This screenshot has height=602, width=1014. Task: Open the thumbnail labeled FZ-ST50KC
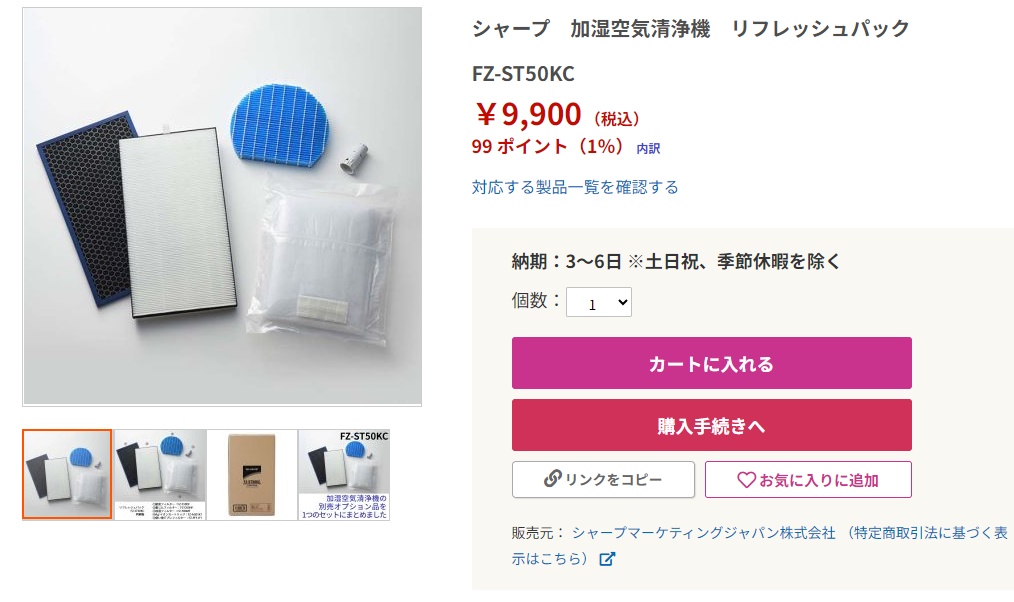click(344, 475)
